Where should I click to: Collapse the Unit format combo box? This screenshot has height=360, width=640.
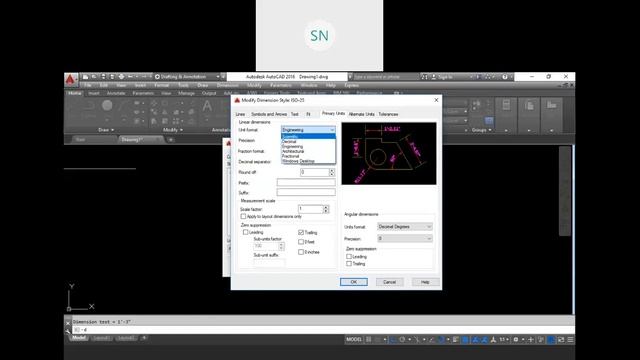point(308,130)
